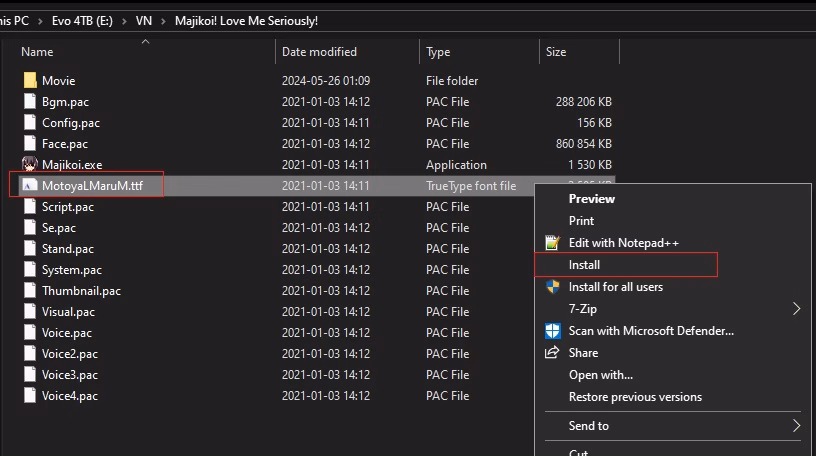
Task: Click the Voice4.pac file icon
Action: pos(29,396)
